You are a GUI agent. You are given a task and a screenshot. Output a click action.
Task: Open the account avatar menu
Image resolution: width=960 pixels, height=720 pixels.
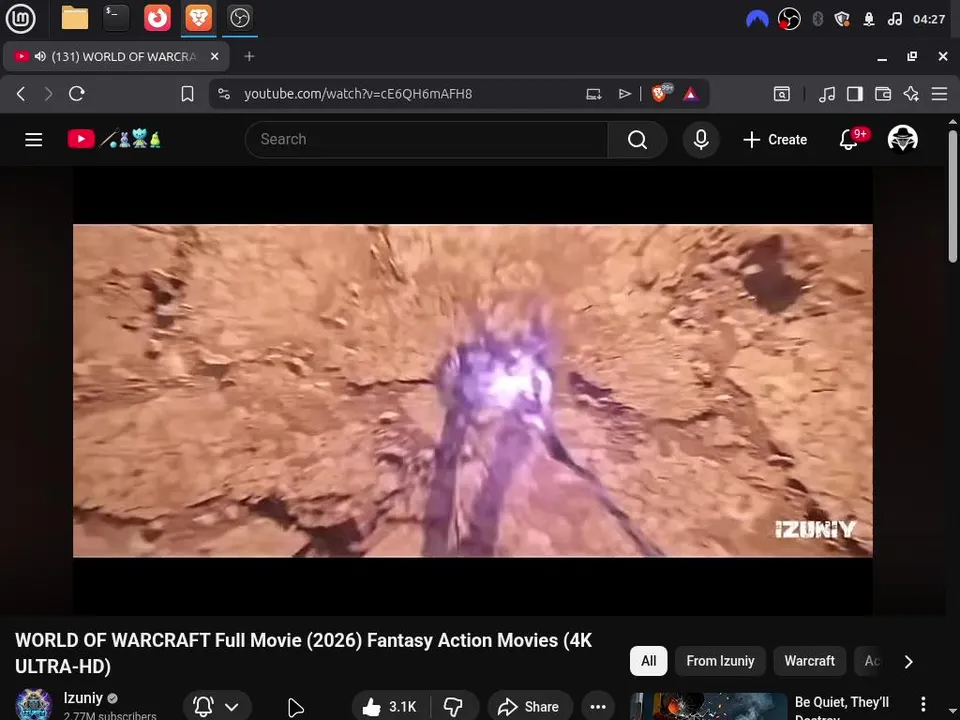(902, 139)
